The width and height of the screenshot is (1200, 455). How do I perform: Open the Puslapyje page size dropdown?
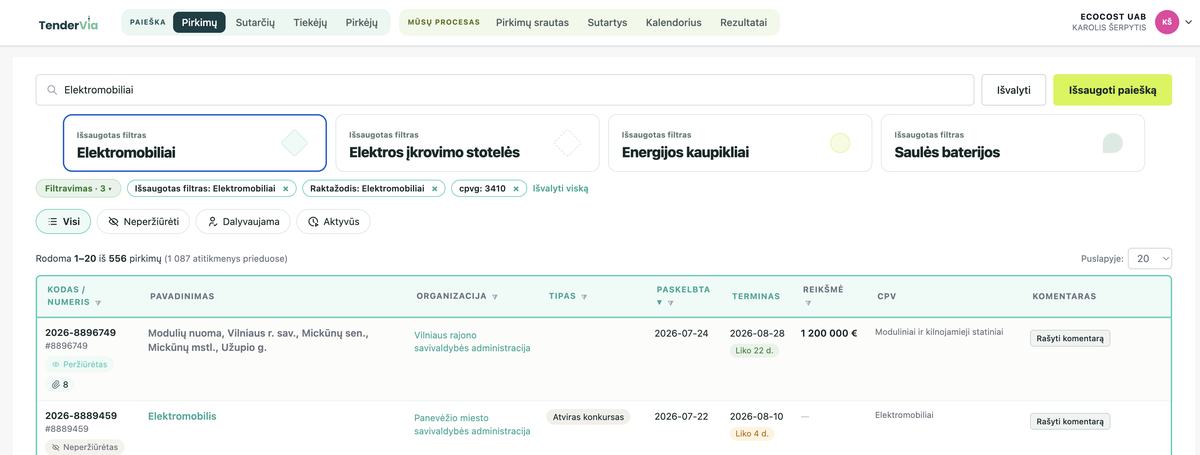click(x=1149, y=258)
